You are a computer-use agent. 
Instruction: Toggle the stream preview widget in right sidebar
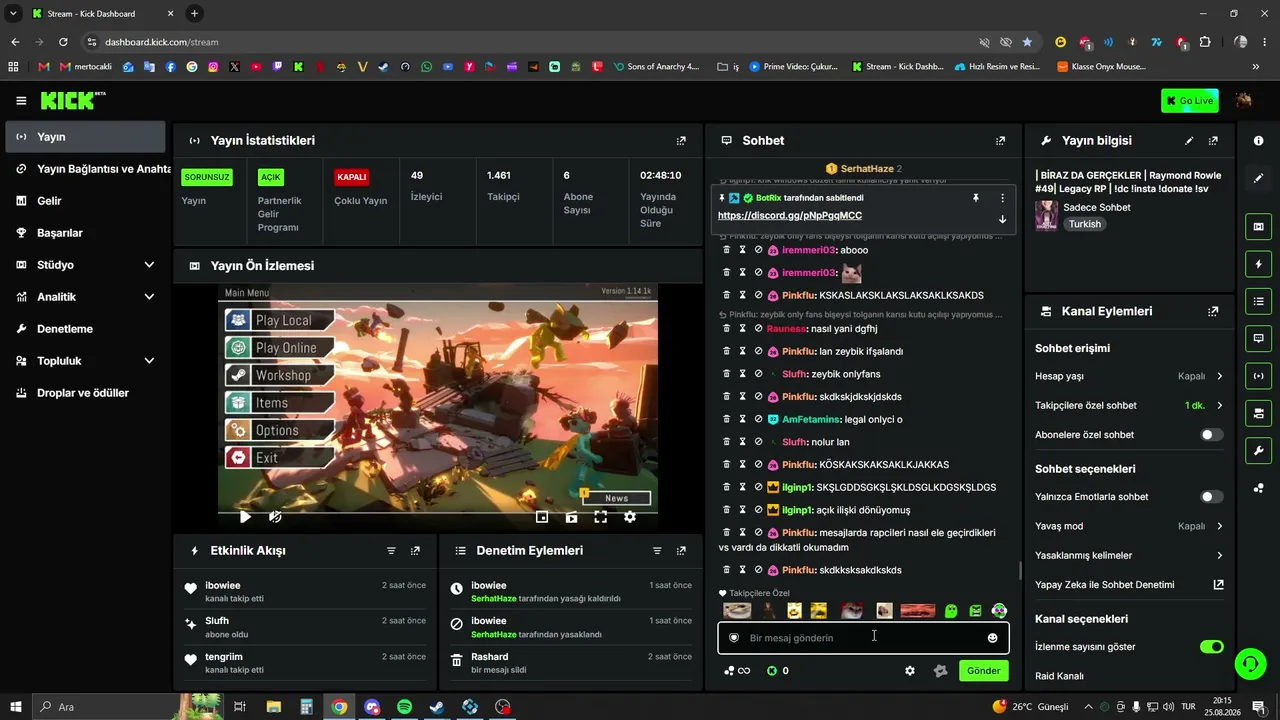tap(1258, 227)
